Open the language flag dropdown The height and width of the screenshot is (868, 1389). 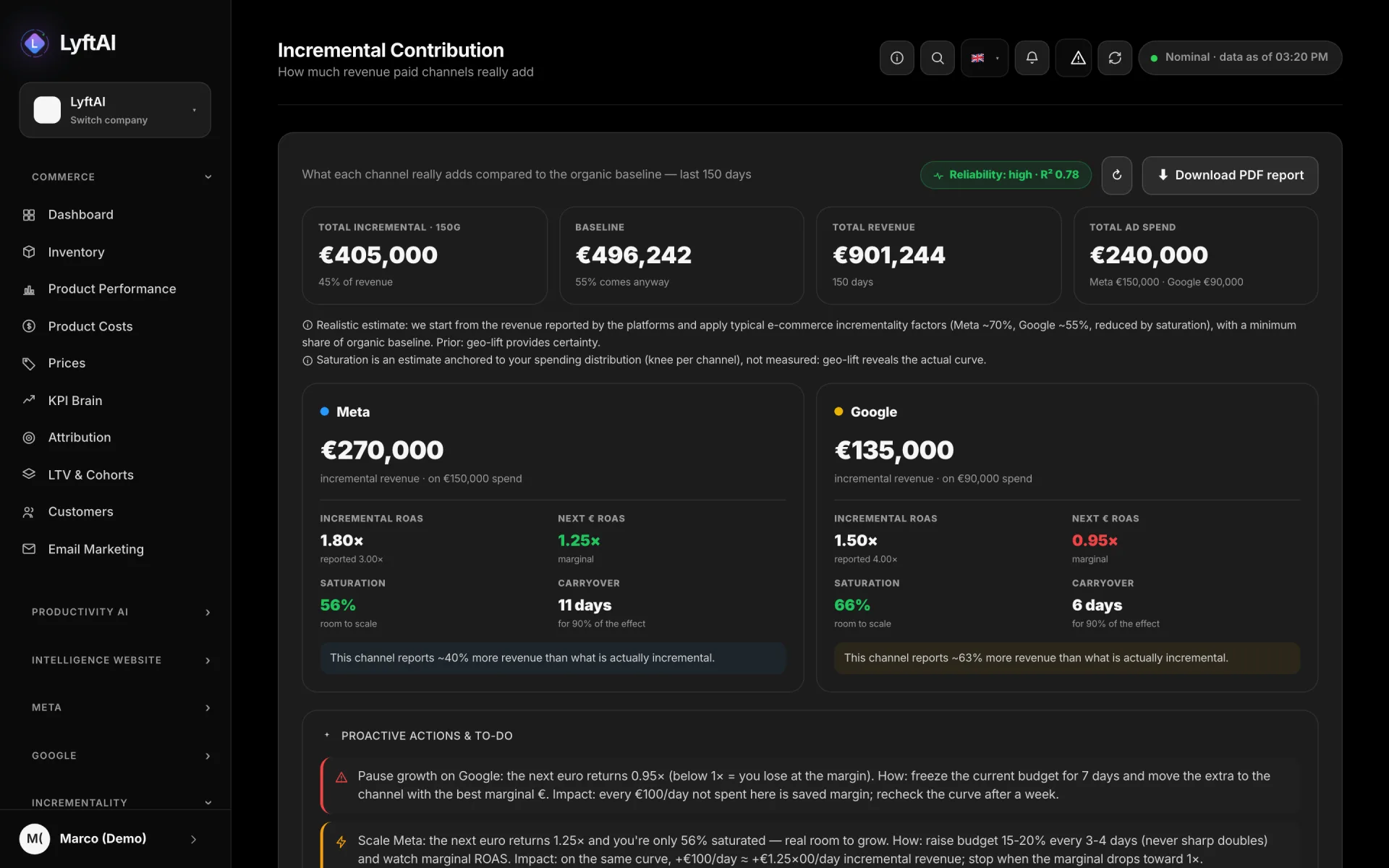point(984,58)
